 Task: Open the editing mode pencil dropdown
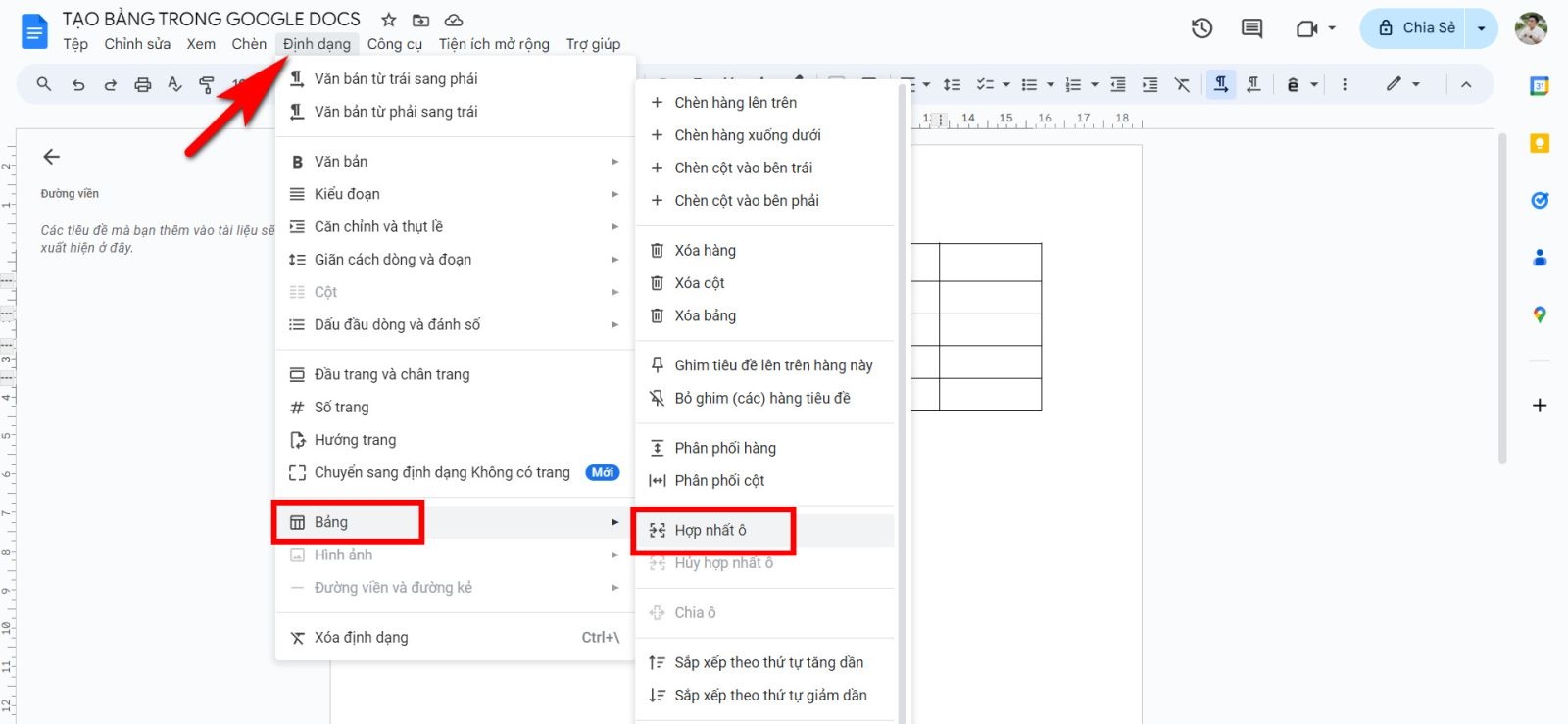tap(1403, 85)
